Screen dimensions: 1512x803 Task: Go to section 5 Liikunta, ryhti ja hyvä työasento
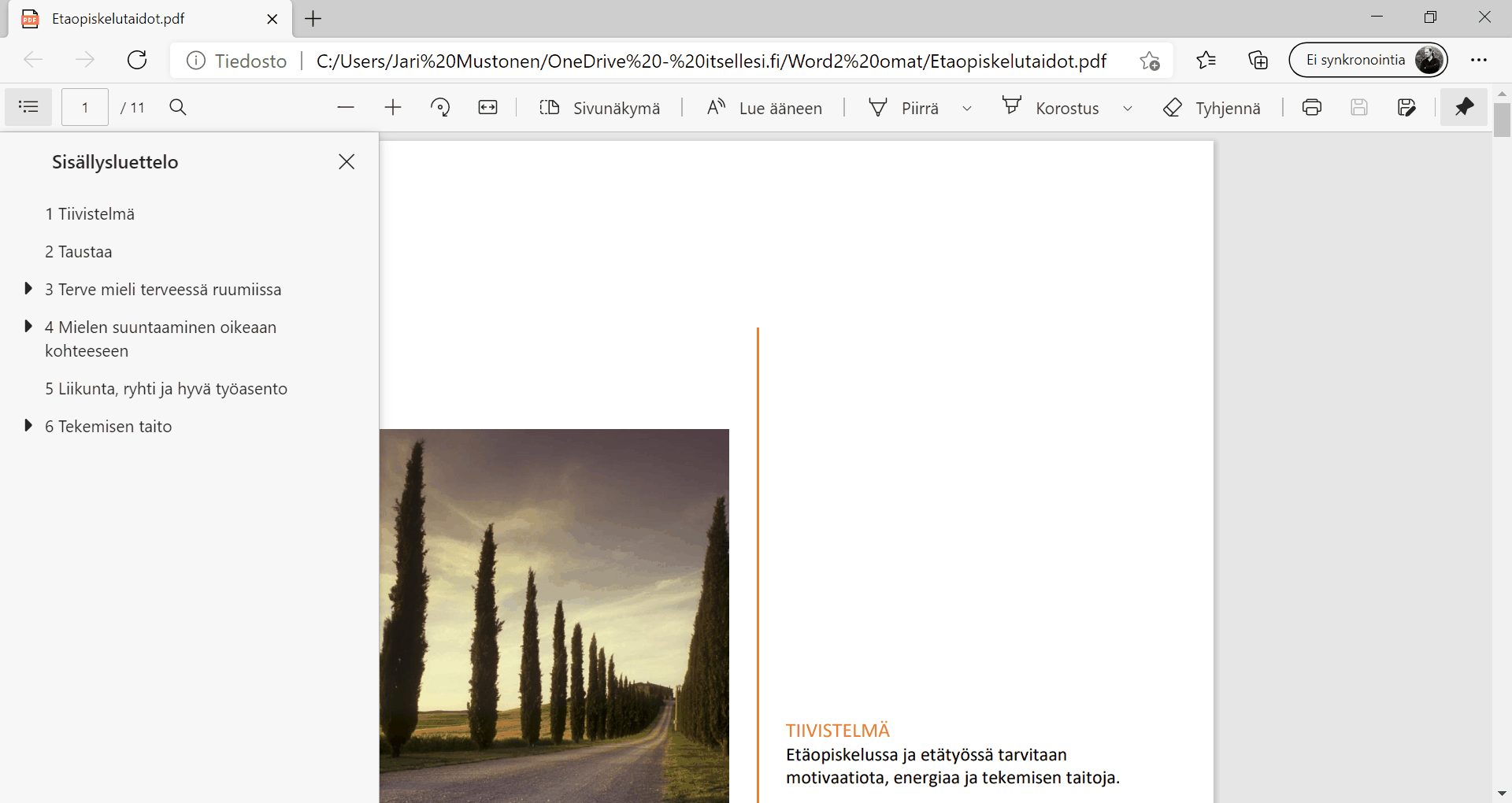(x=166, y=389)
